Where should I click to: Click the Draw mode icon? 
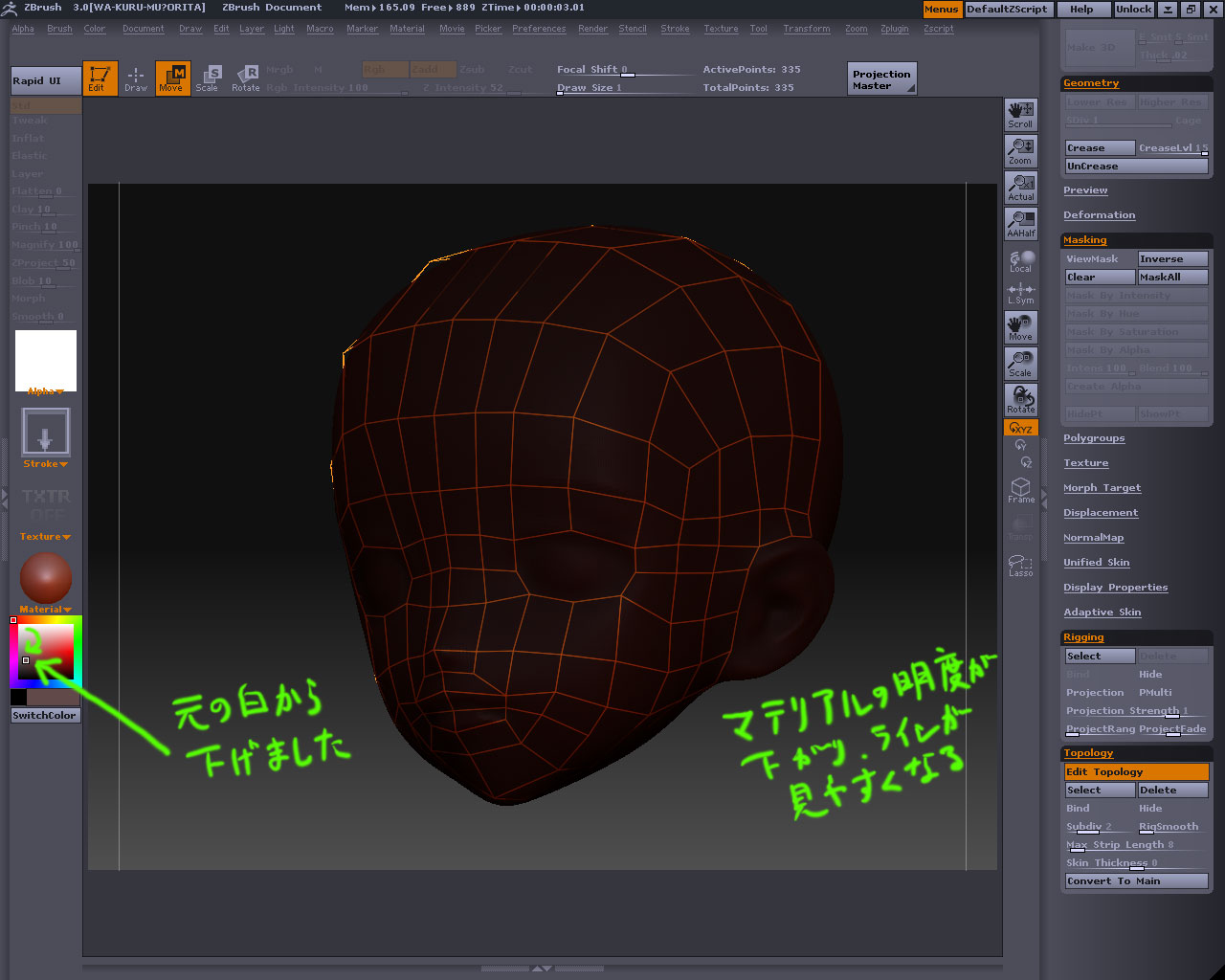click(136, 78)
